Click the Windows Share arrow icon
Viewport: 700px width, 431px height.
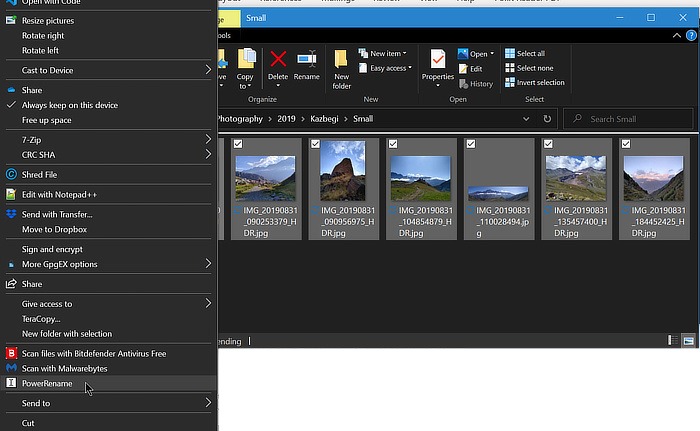click(11, 284)
